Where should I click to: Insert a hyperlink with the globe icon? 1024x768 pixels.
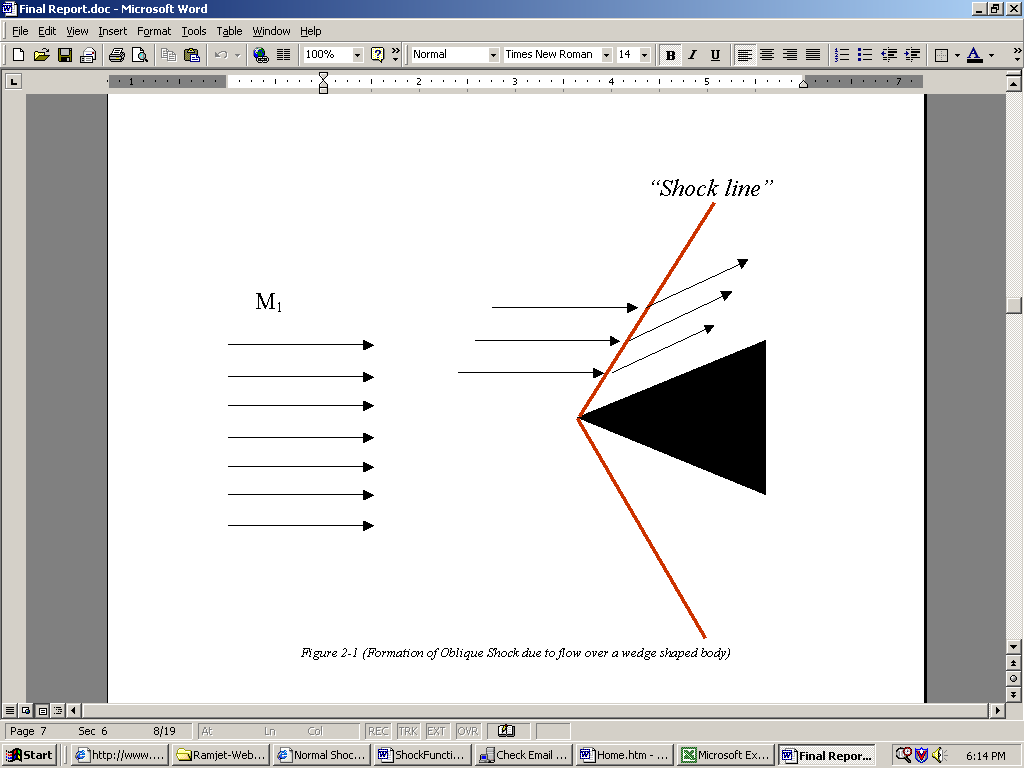tap(261, 55)
